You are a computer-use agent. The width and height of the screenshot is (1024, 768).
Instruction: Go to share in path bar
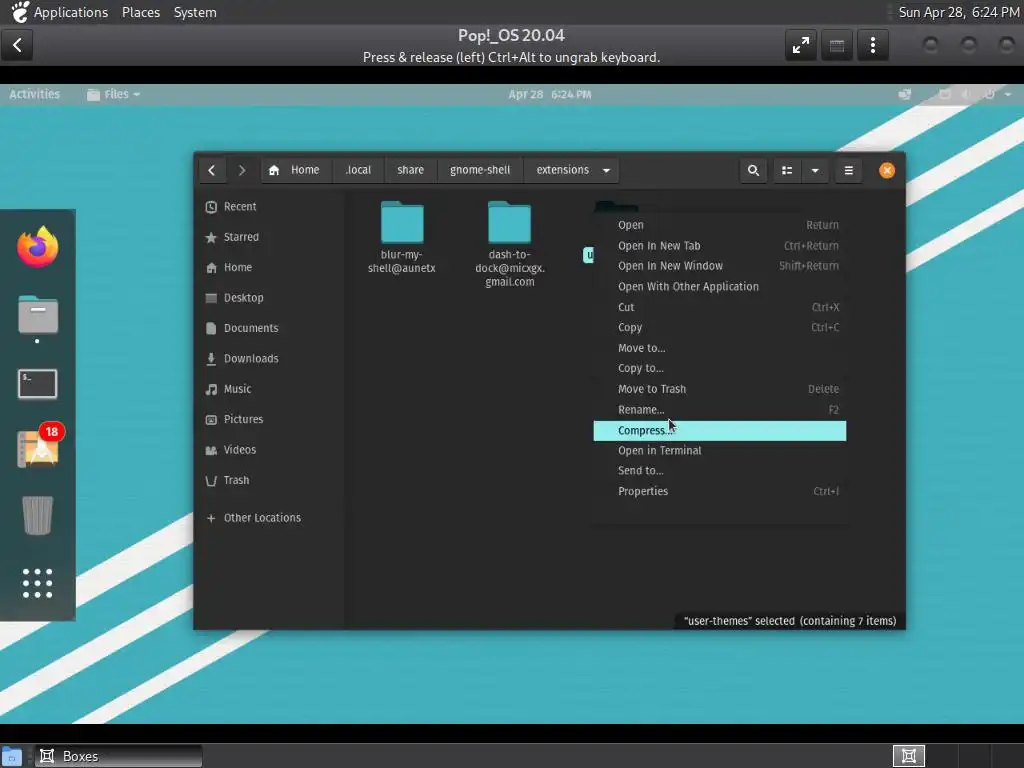(410, 170)
